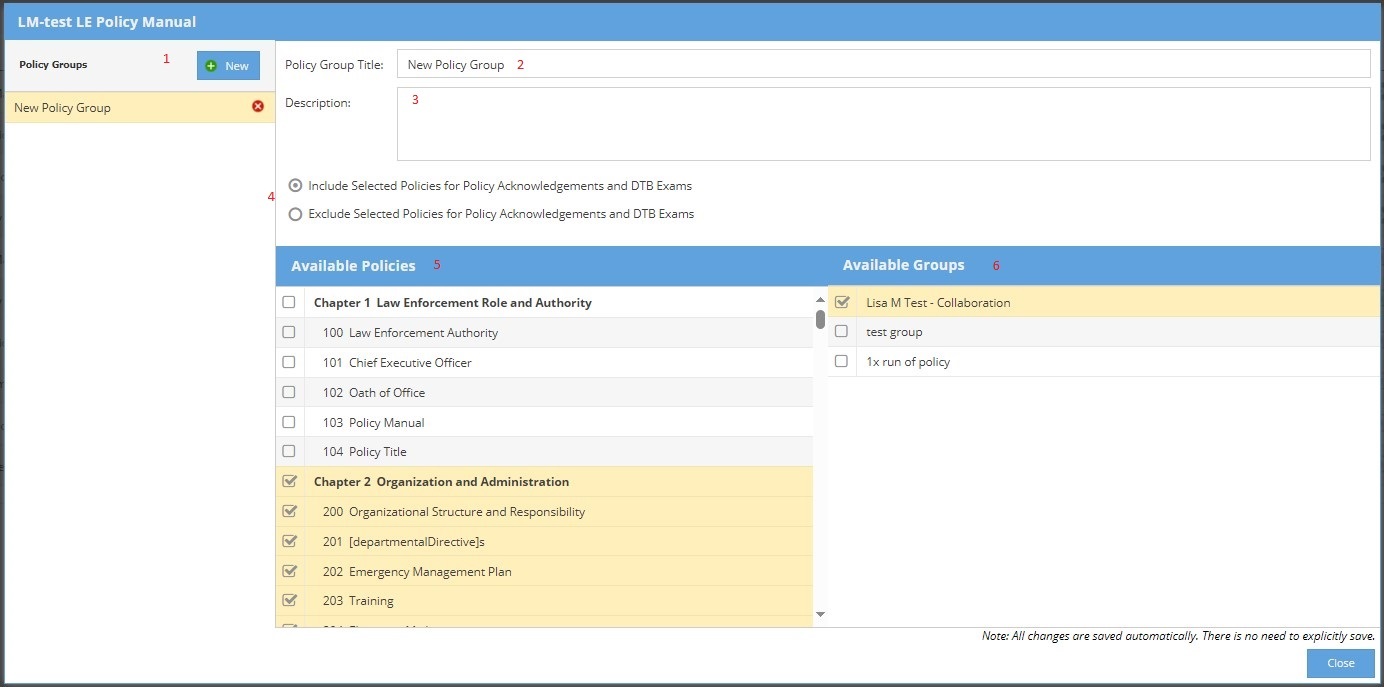Click the 1x run of policy row text

[908, 361]
